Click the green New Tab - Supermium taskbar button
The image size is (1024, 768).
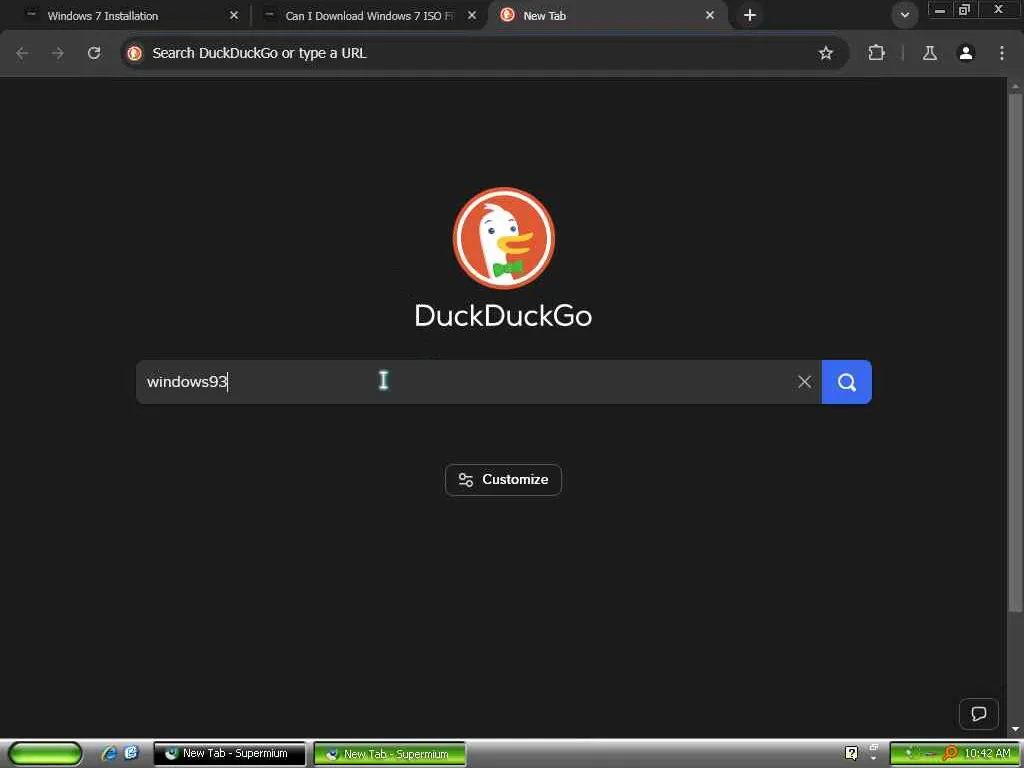390,754
